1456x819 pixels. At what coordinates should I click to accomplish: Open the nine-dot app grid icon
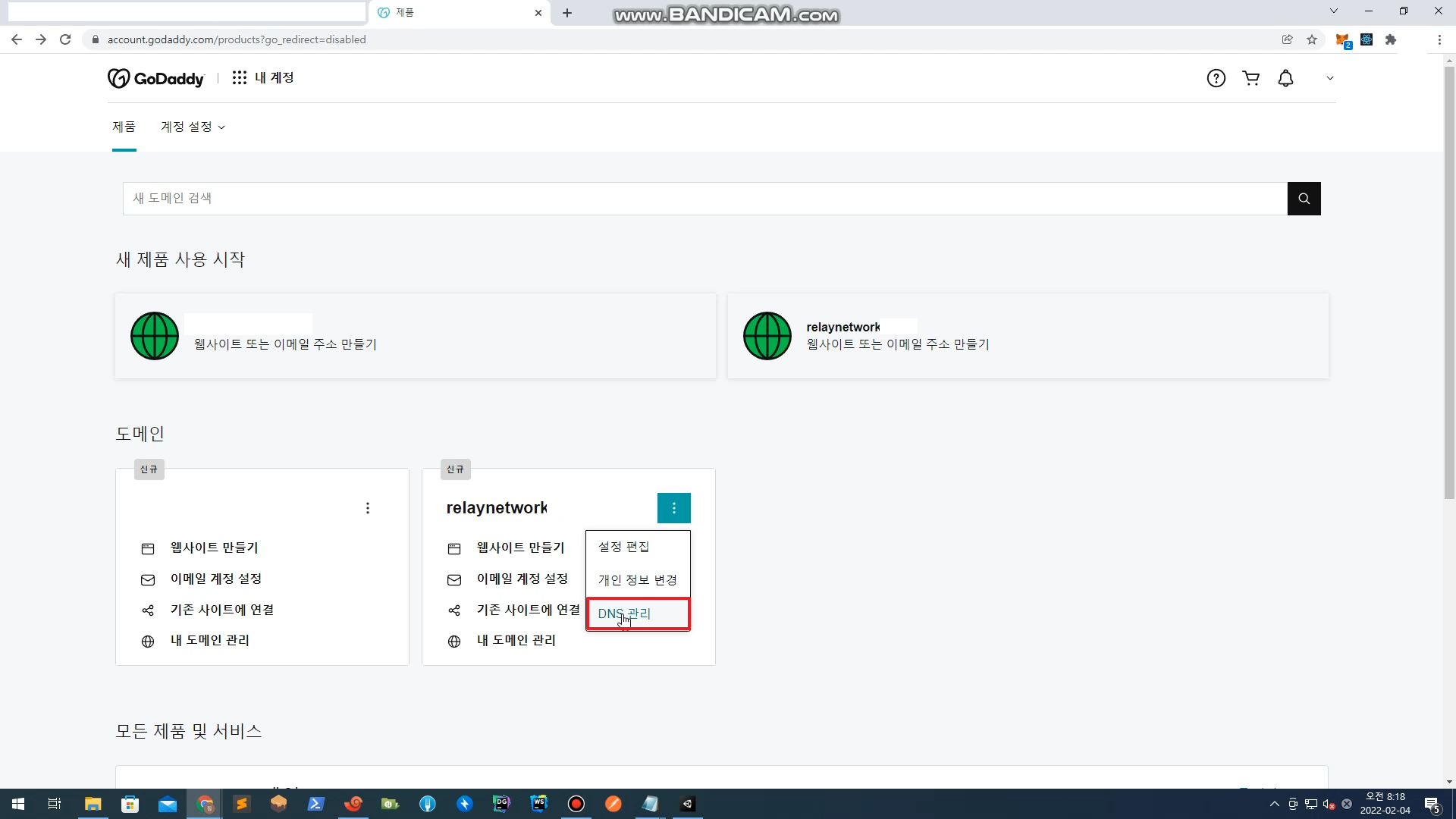pyautogui.click(x=240, y=77)
